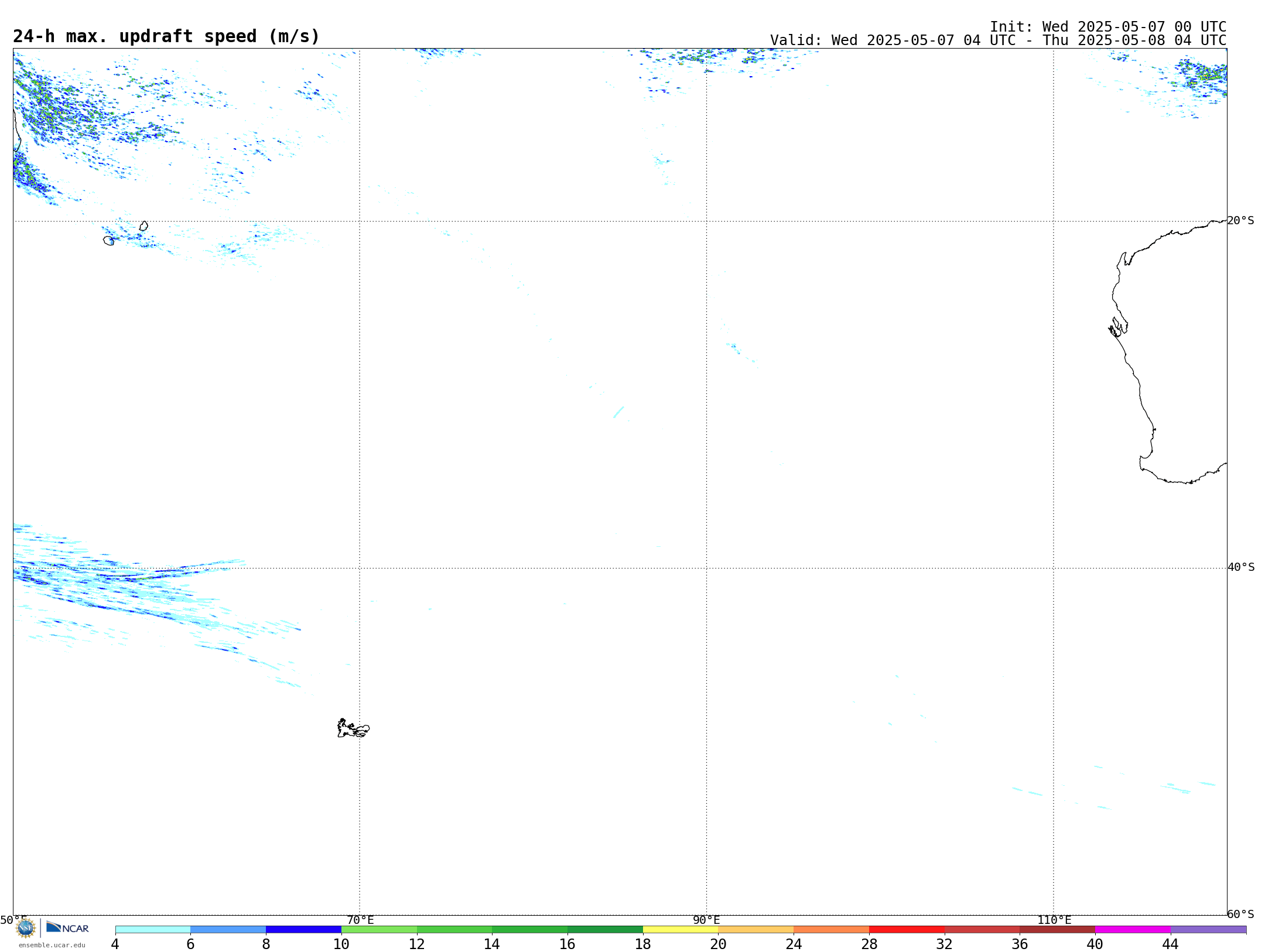This screenshot has height=952, width=1265.
Task: Click the 20°S latitude label
Action: 1240,221
